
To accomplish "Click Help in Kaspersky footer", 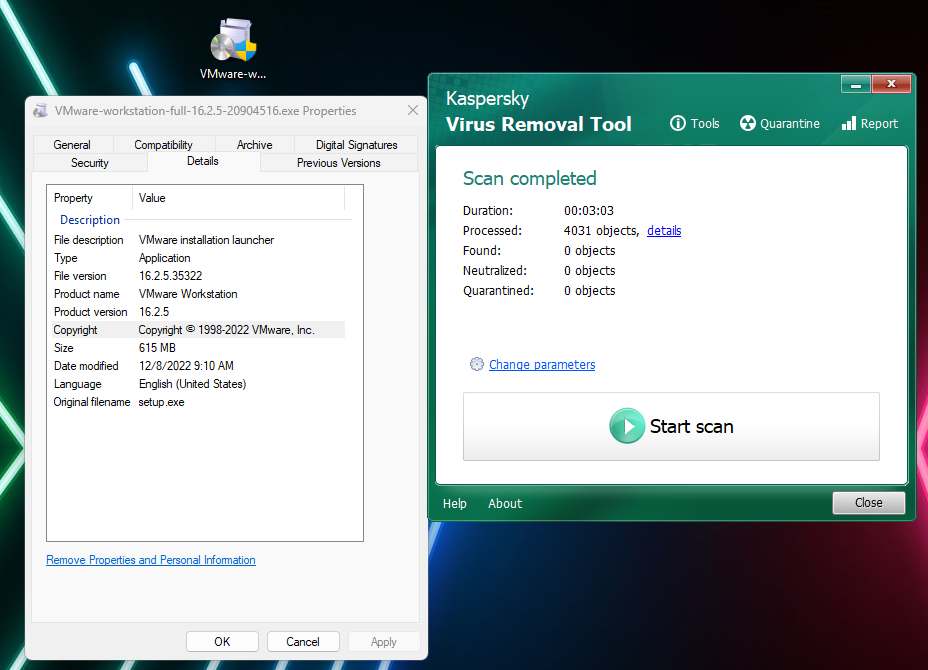I will pos(455,504).
